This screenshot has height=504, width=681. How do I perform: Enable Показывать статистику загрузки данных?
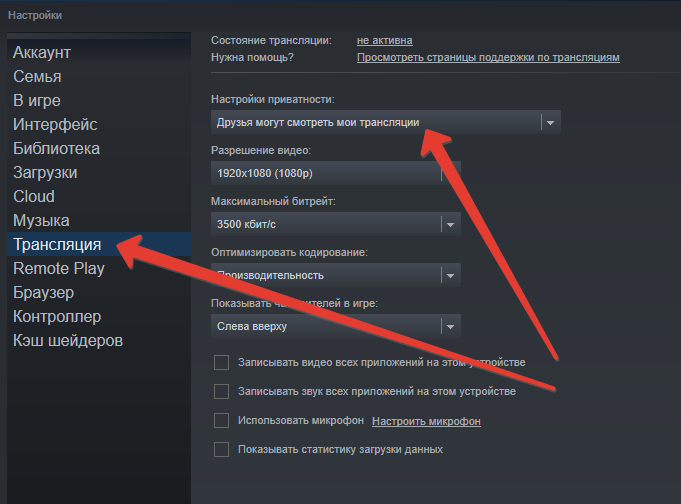pyautogui.click(x=222, y=450)
